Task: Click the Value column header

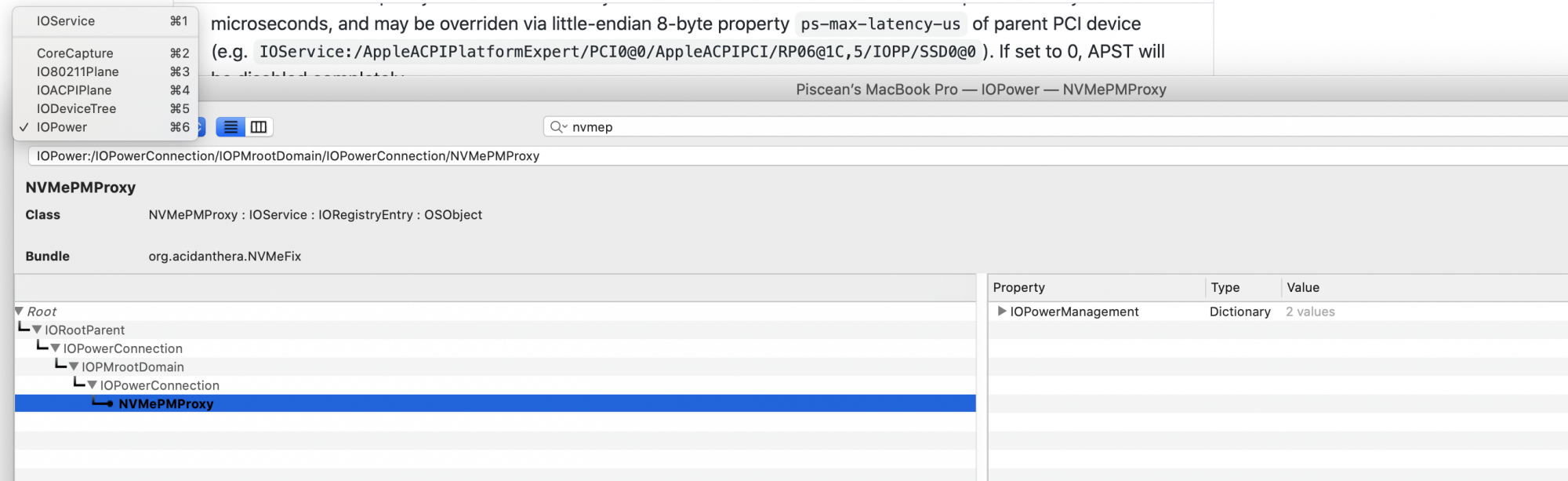Action: pos(1303,288)
